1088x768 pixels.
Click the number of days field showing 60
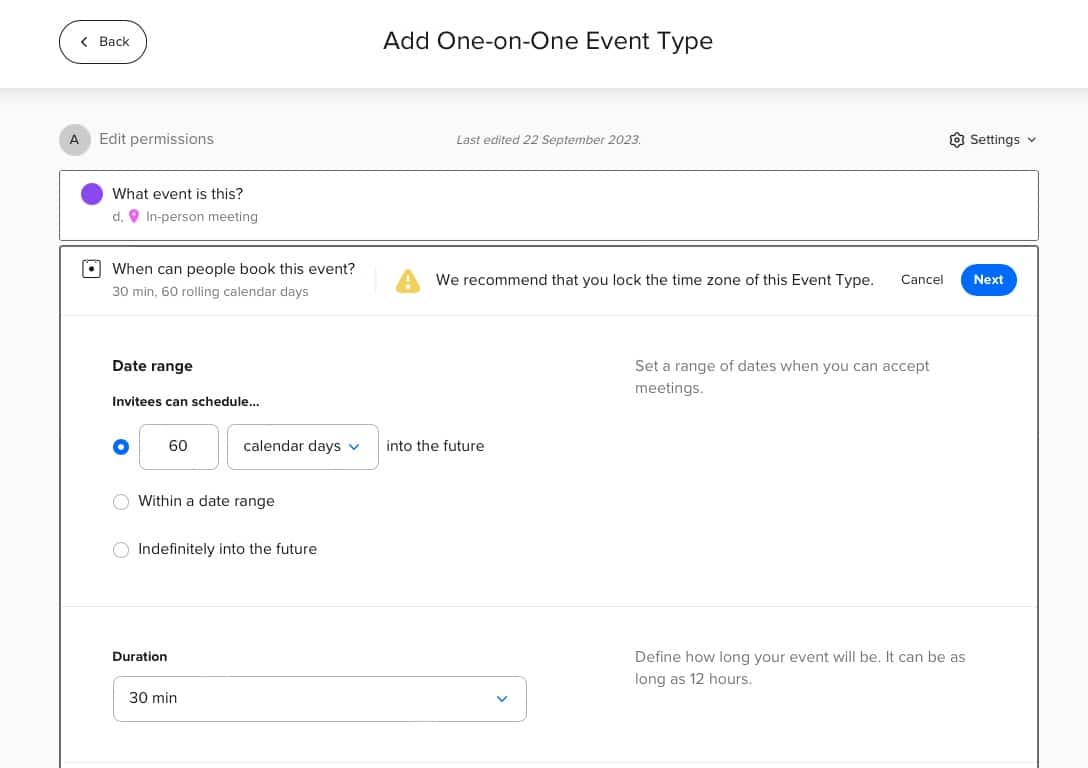pyautogui.click(x=178, y=447)
